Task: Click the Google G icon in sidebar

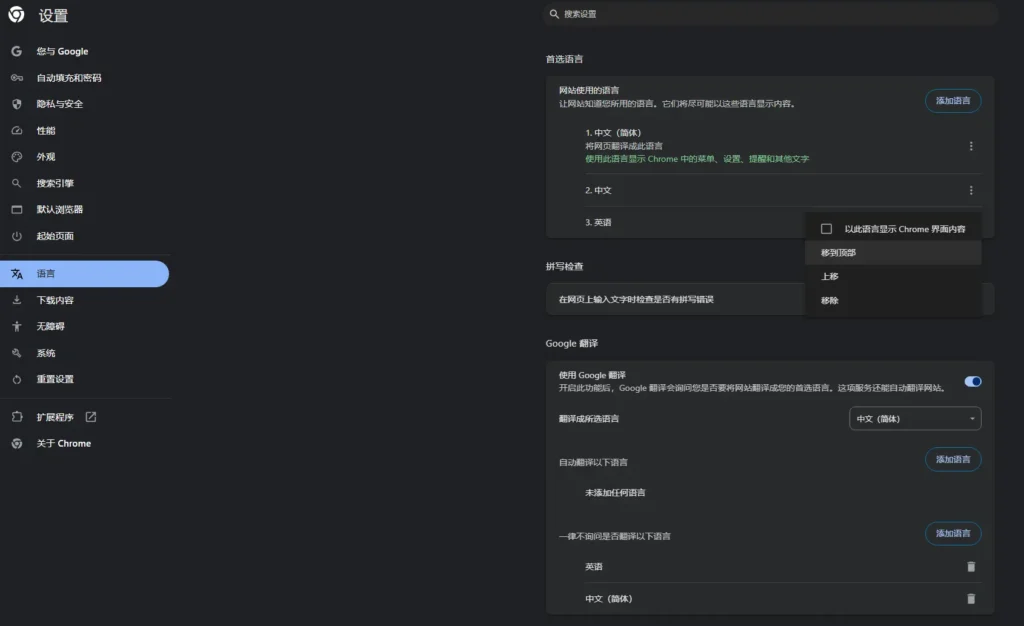Action: point(16,51)
